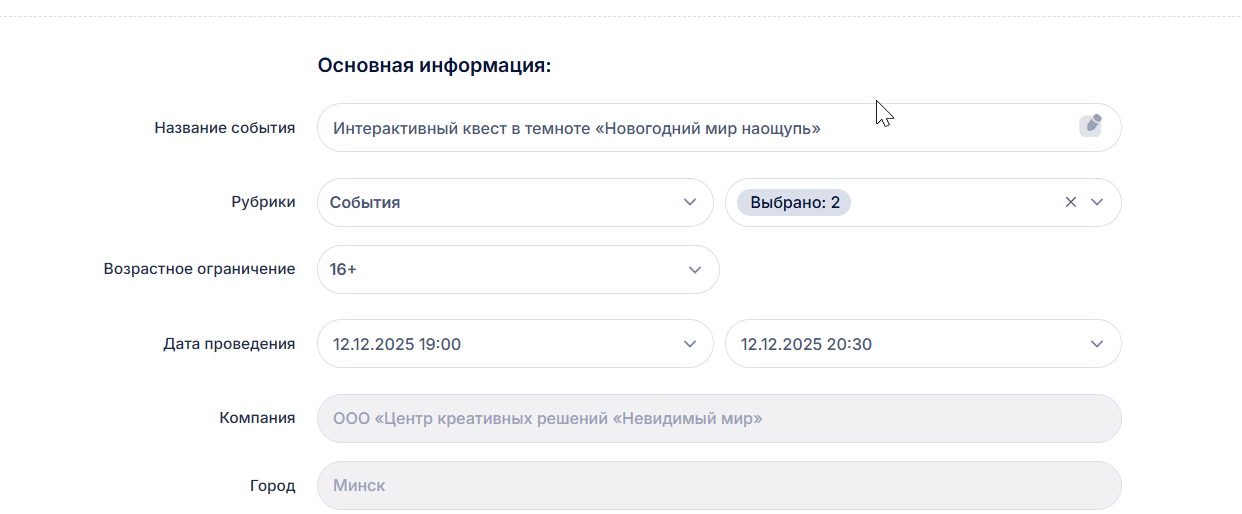Viewport: 1242px width, 514px height.
Task: Click the «Возрастное ограничение» label
Action: coord(199,269)
